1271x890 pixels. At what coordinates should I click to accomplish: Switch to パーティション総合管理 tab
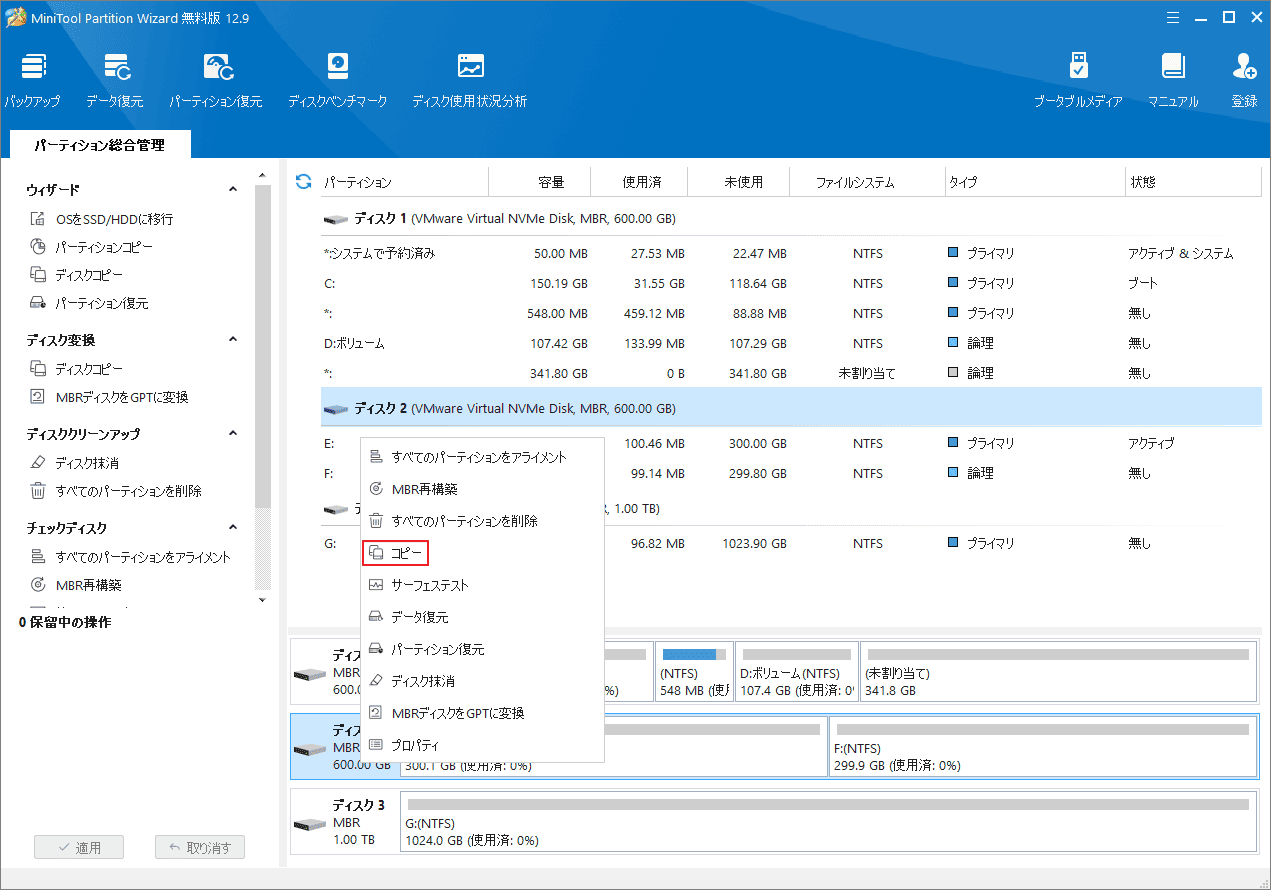[99, 145]
